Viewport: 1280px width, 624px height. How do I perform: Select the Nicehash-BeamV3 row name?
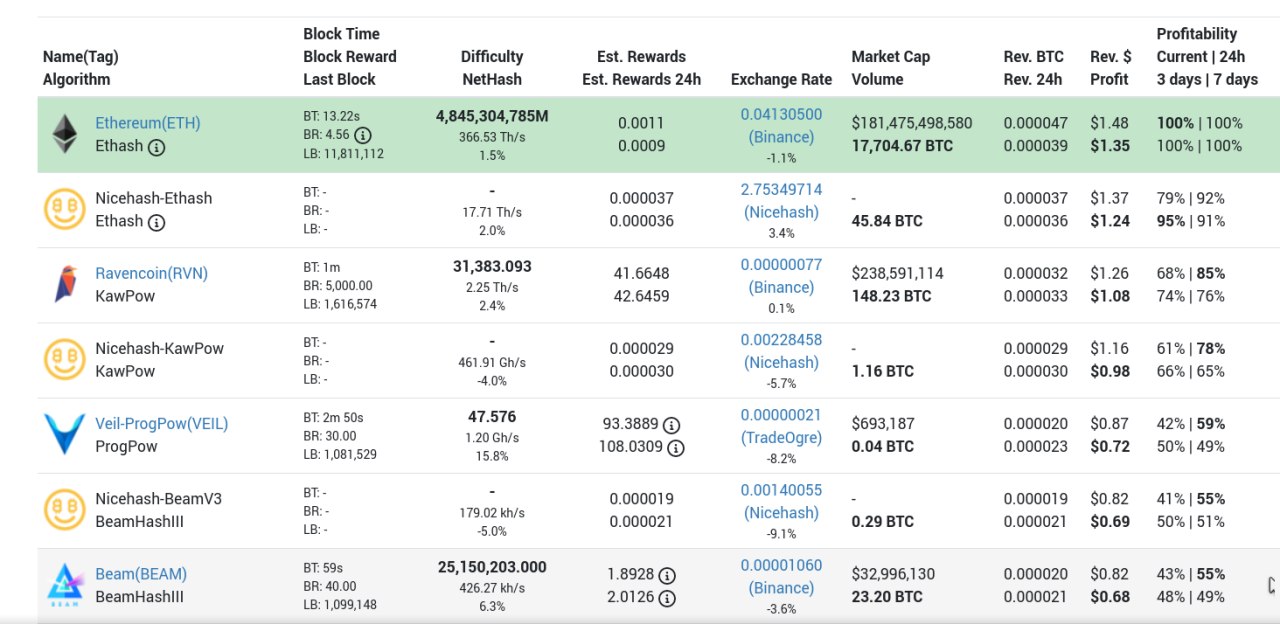tap(158, 498)
